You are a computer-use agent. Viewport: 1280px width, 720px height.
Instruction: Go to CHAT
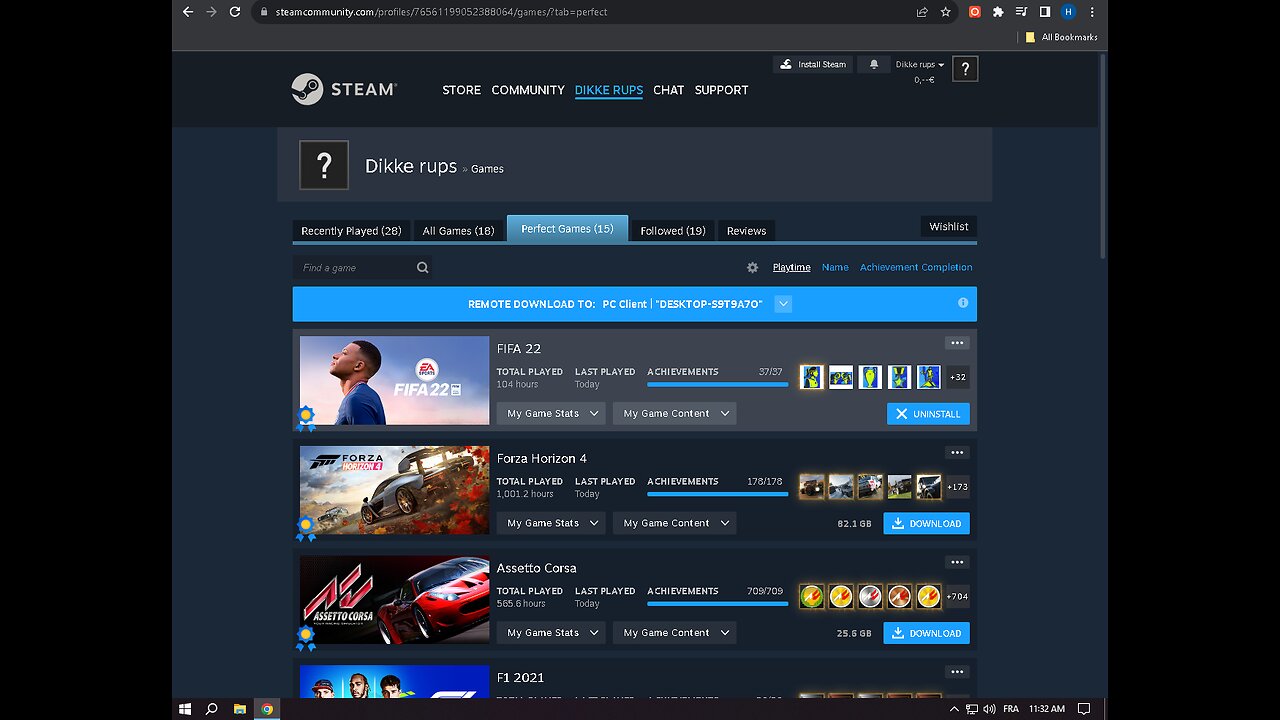(669, 90)
